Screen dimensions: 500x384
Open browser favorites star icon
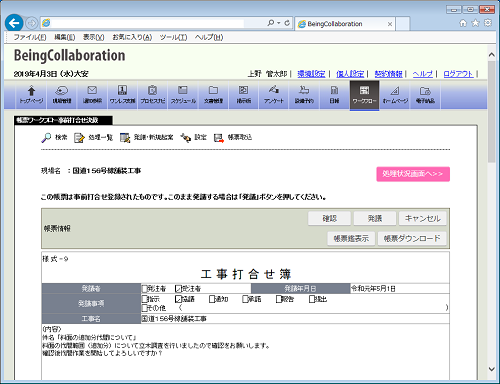476,23
